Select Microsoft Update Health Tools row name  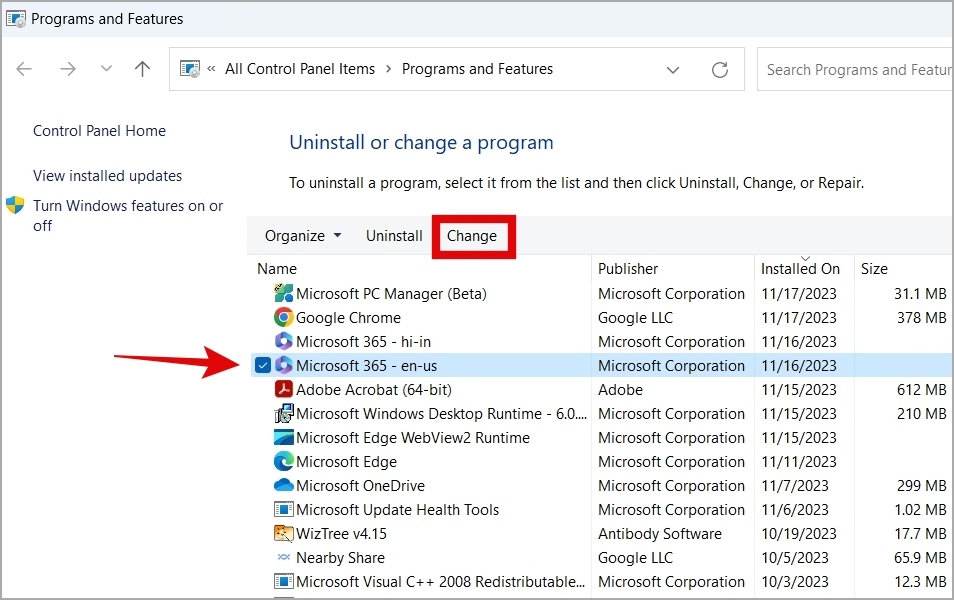pos(398,509)
